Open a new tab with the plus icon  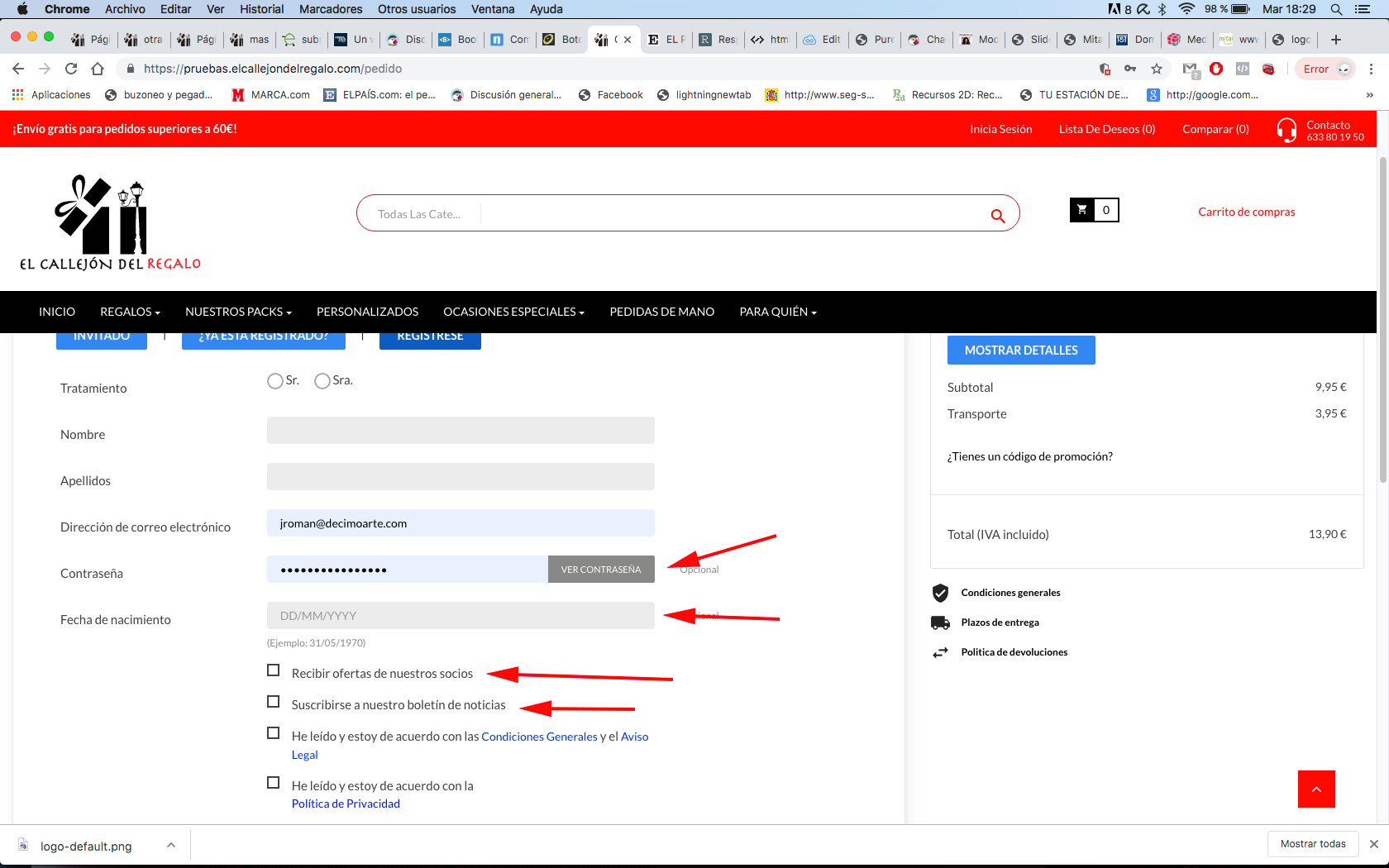coord(1335,40)
